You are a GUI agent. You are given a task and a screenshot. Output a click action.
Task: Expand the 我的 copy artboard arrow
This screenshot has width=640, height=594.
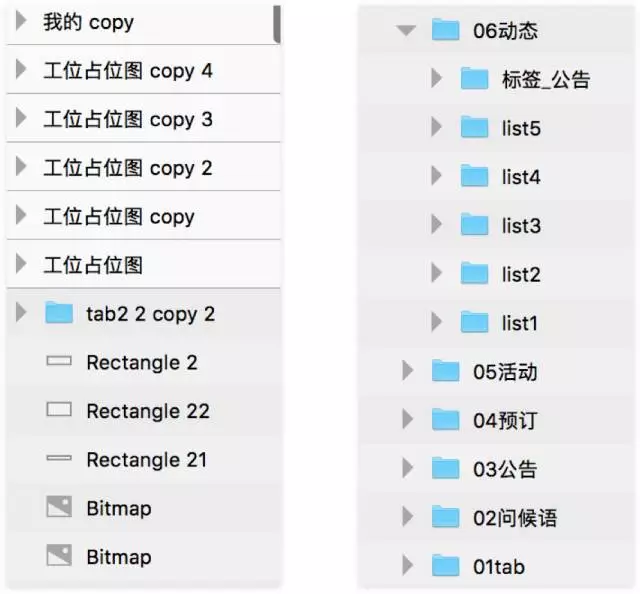coord(21,22)
